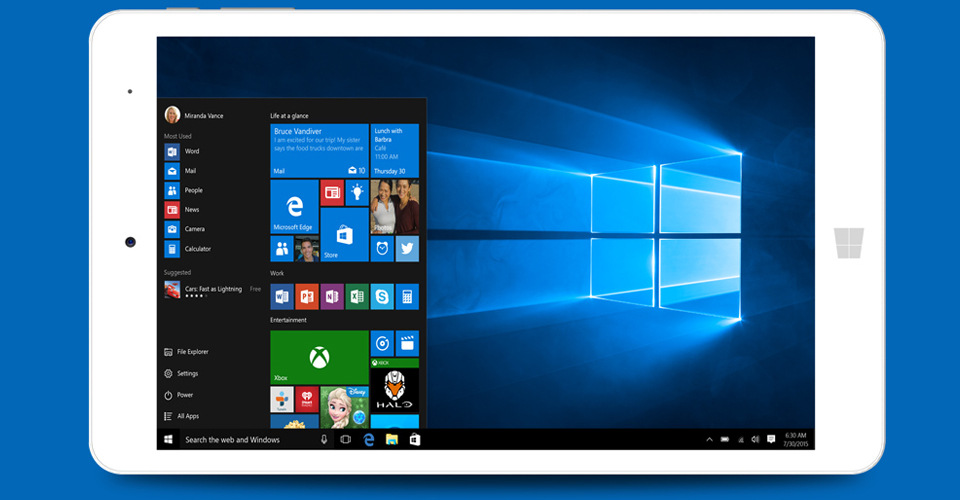960x500 pixels.
Task: Open the volume control in tray
Action: (756, 439)
